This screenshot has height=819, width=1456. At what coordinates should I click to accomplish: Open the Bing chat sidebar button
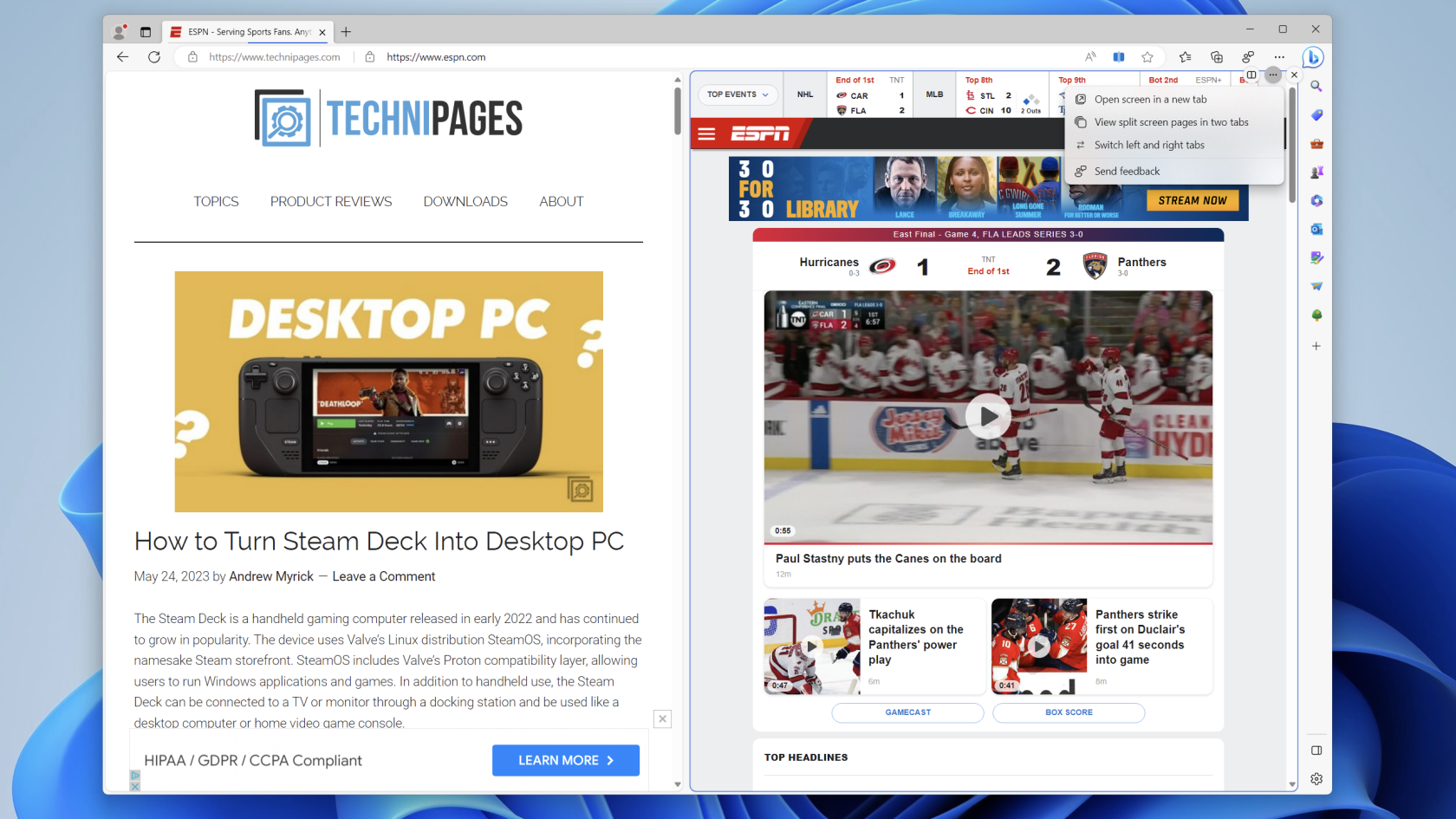(1313, 57)
